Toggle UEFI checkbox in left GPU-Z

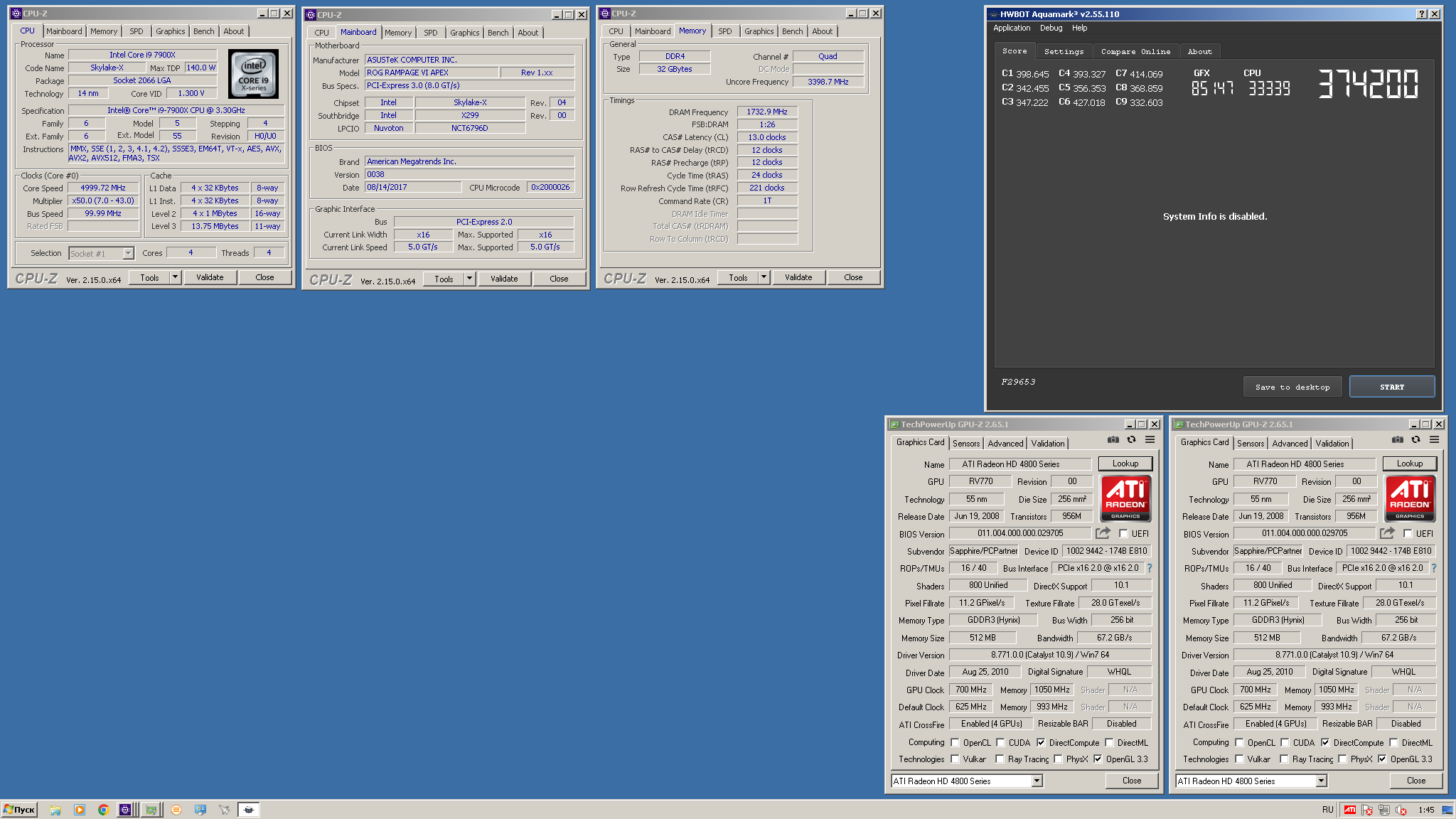point(1124,533)
